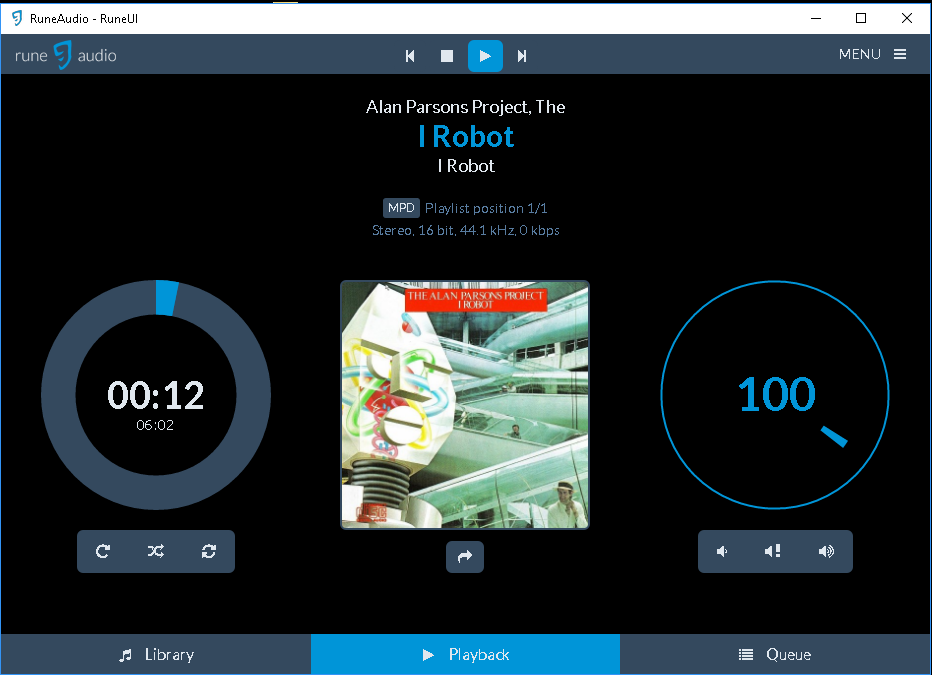Image resolution: width=932 pixels, height=675 pixels.
Task: Stop playback with the stop button
Action: tap(447, 56)
